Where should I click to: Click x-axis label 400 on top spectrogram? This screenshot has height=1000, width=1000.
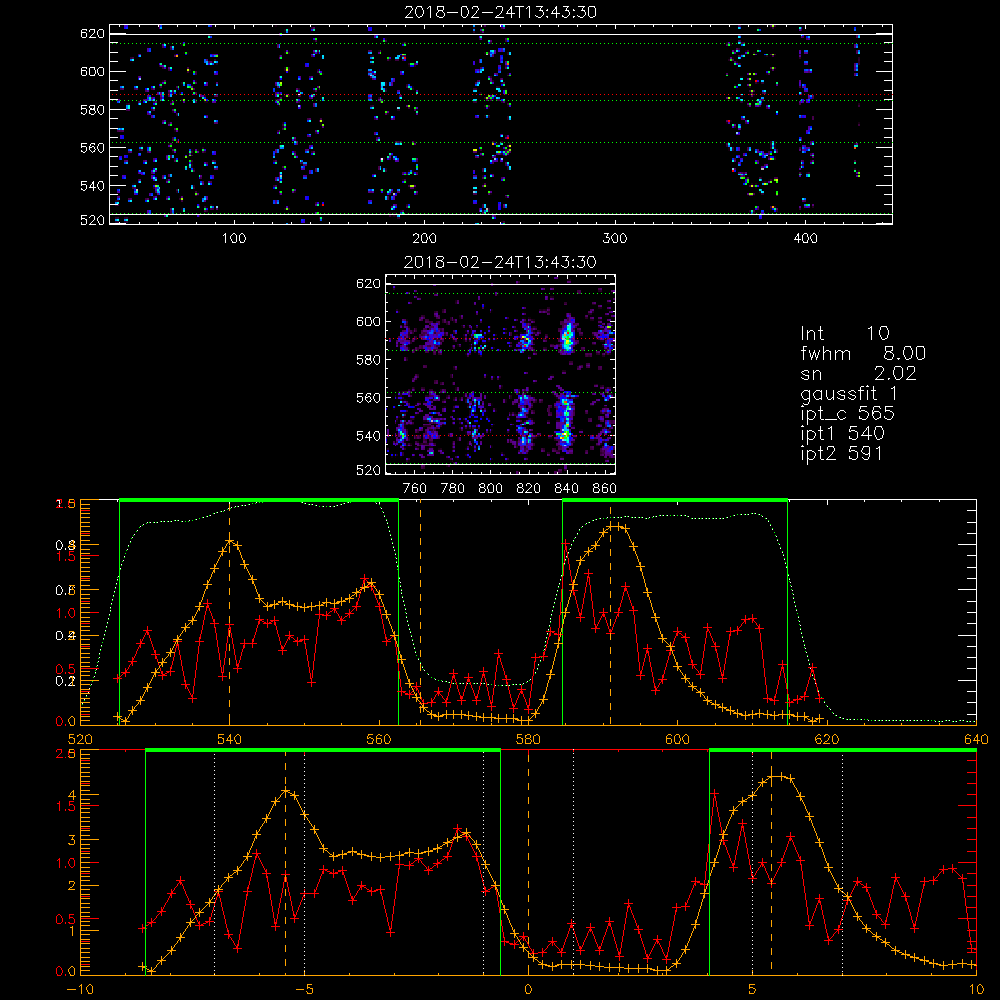[805, 239]
